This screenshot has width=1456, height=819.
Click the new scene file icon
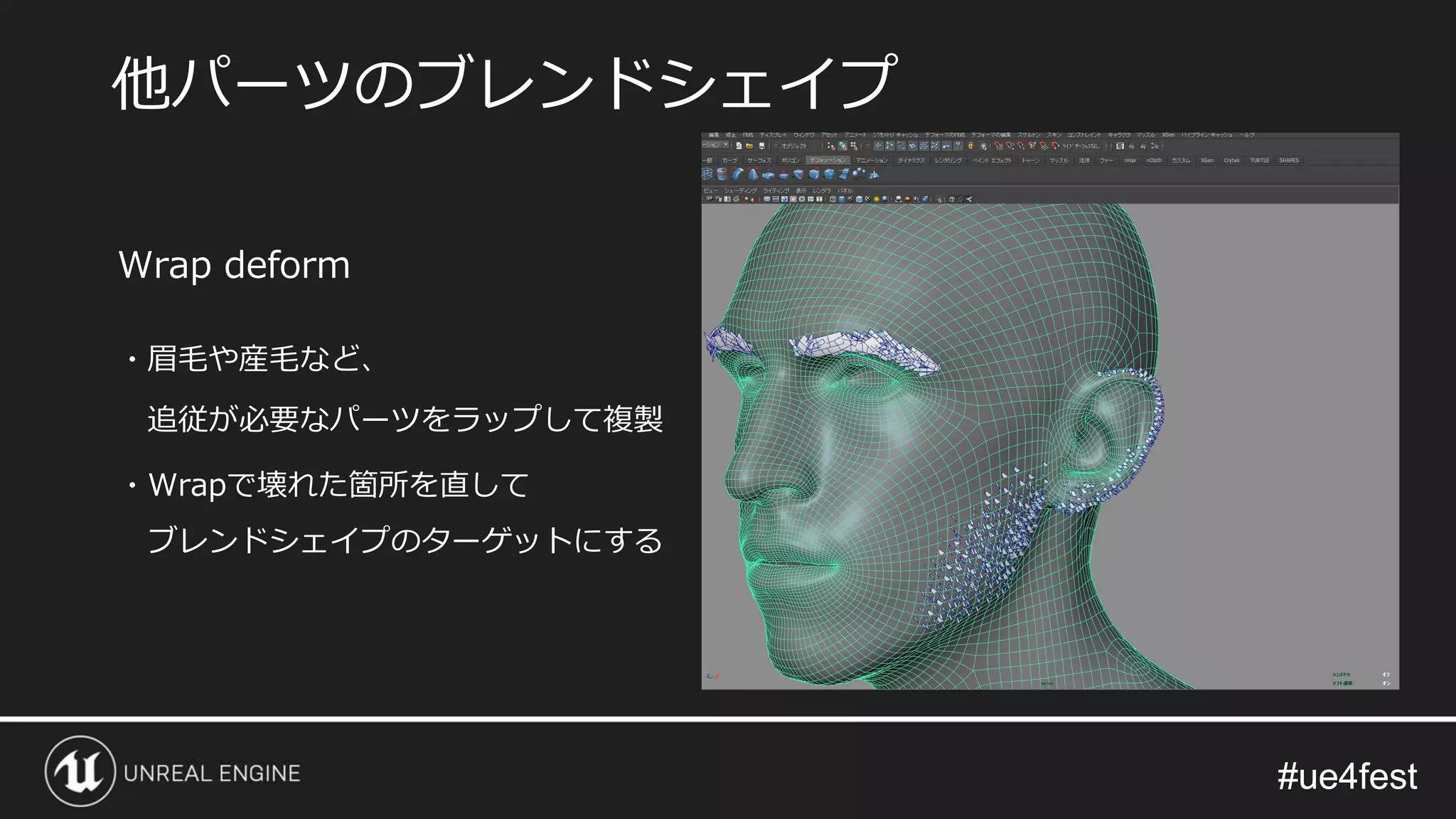[739, 146]
